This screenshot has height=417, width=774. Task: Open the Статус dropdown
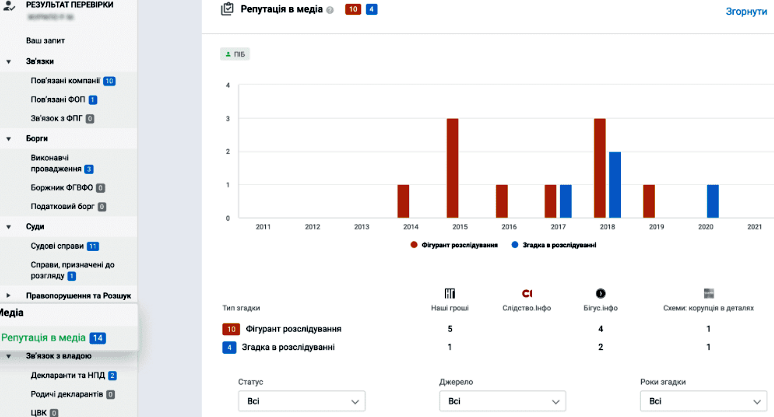(301, 401)
